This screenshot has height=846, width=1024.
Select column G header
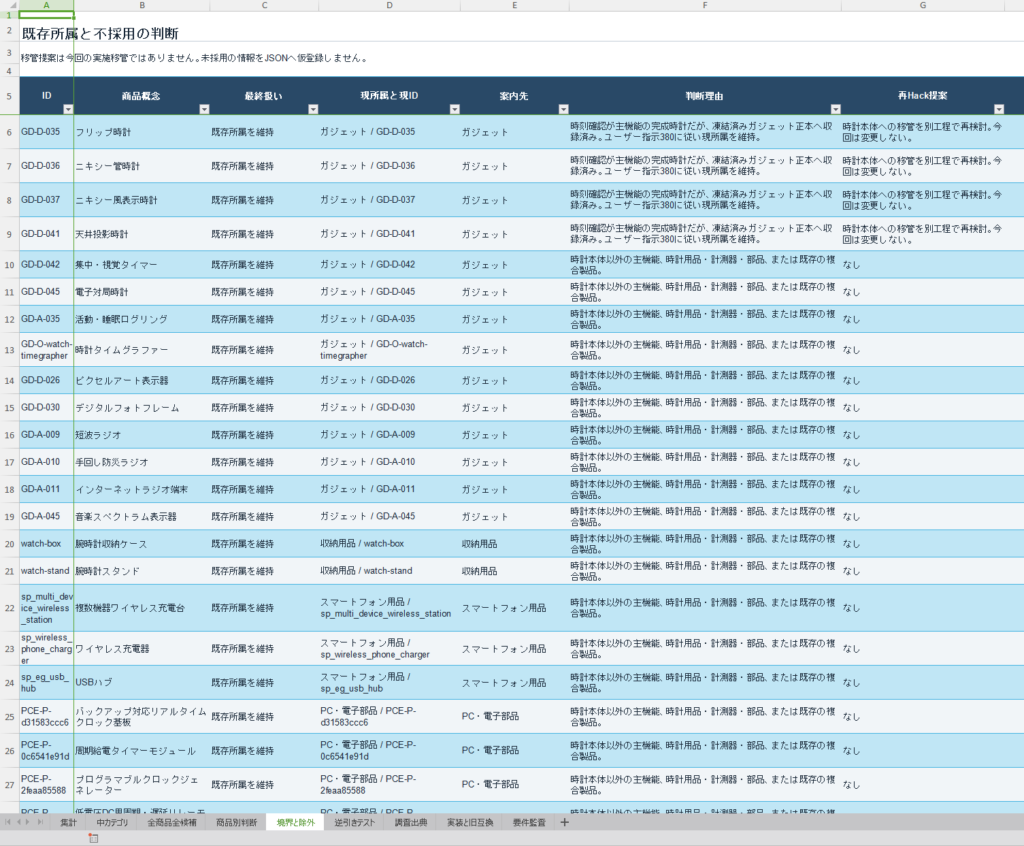923,5
